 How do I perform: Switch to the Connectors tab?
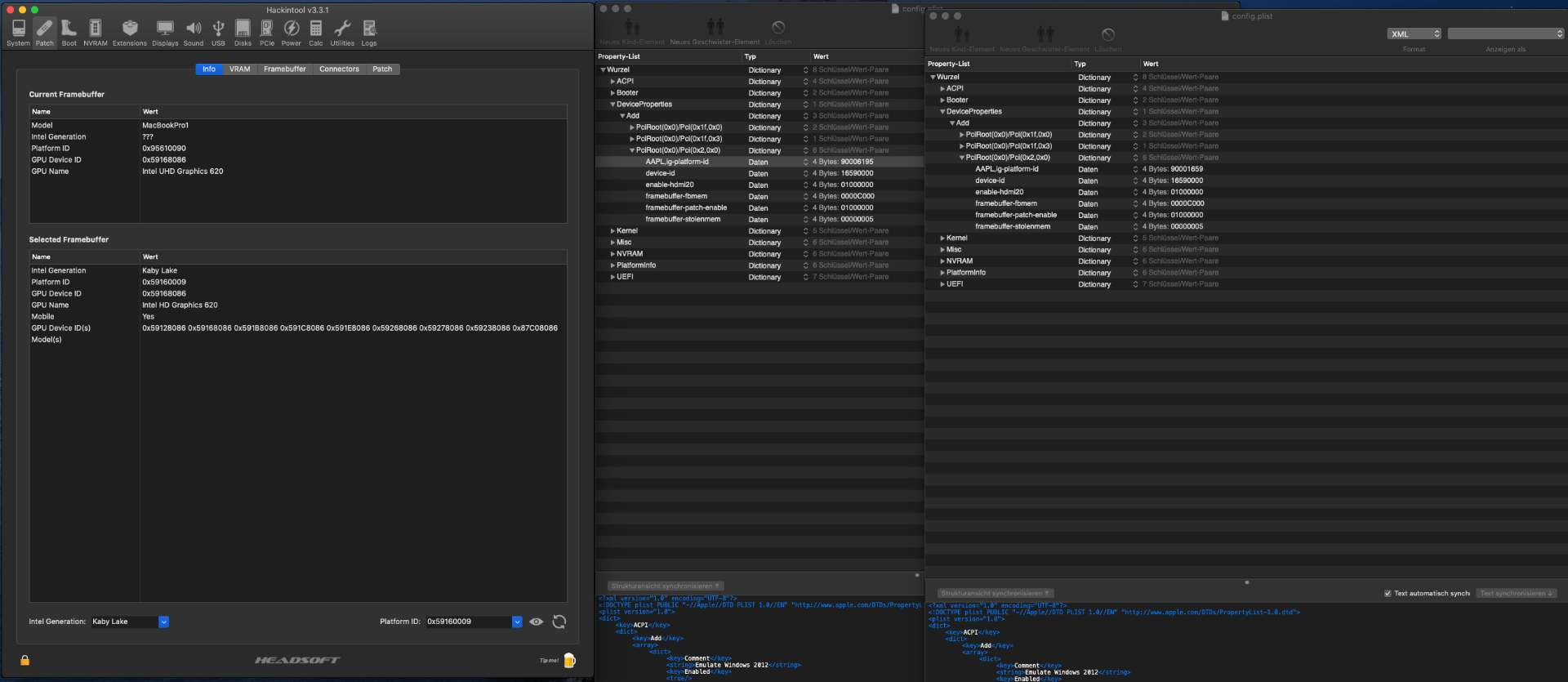pos(339,69)
